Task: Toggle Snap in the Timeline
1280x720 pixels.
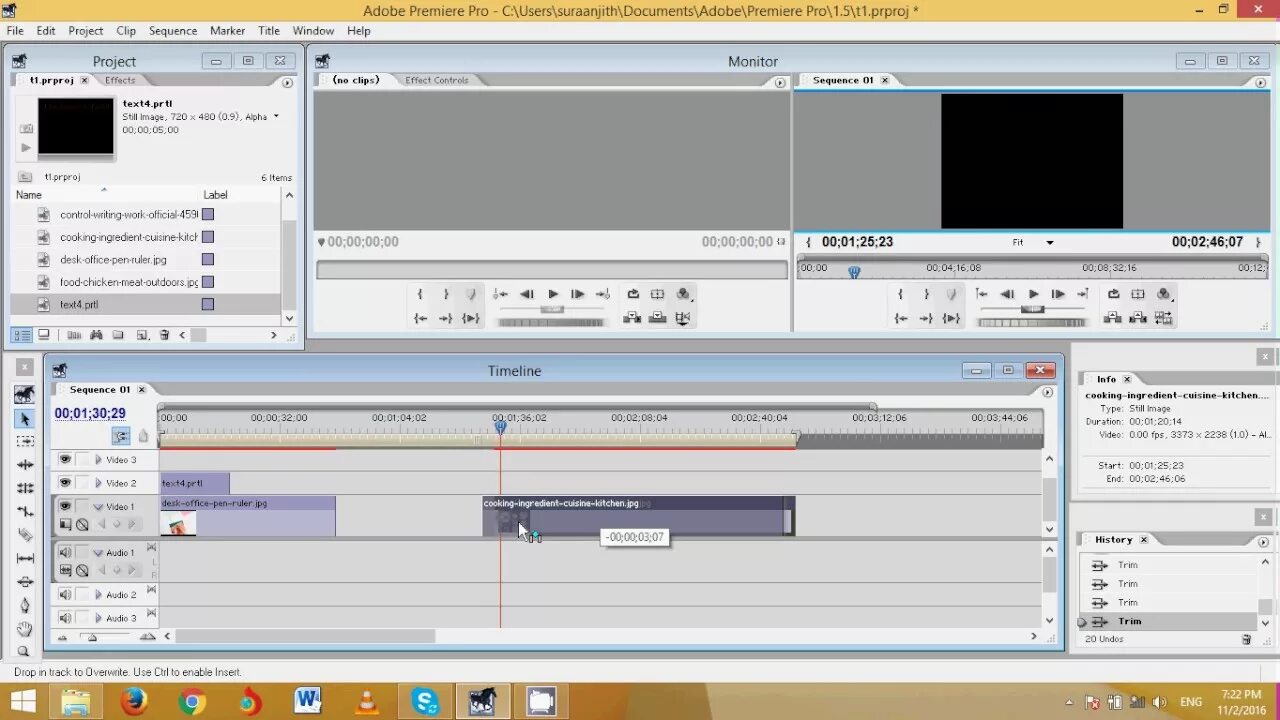Action: tap(120, 436)
